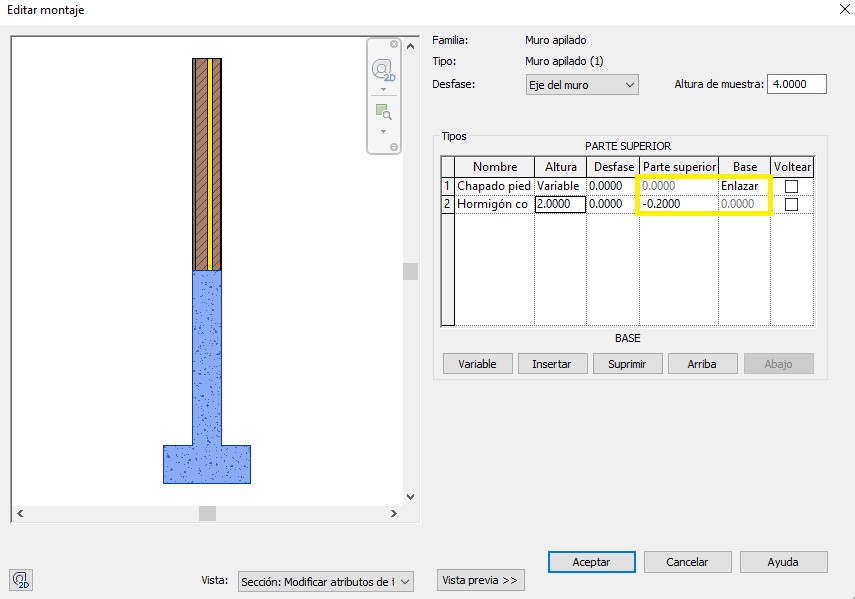Open the Desfase dropdown showing Eje del muro

pos(581,85)
